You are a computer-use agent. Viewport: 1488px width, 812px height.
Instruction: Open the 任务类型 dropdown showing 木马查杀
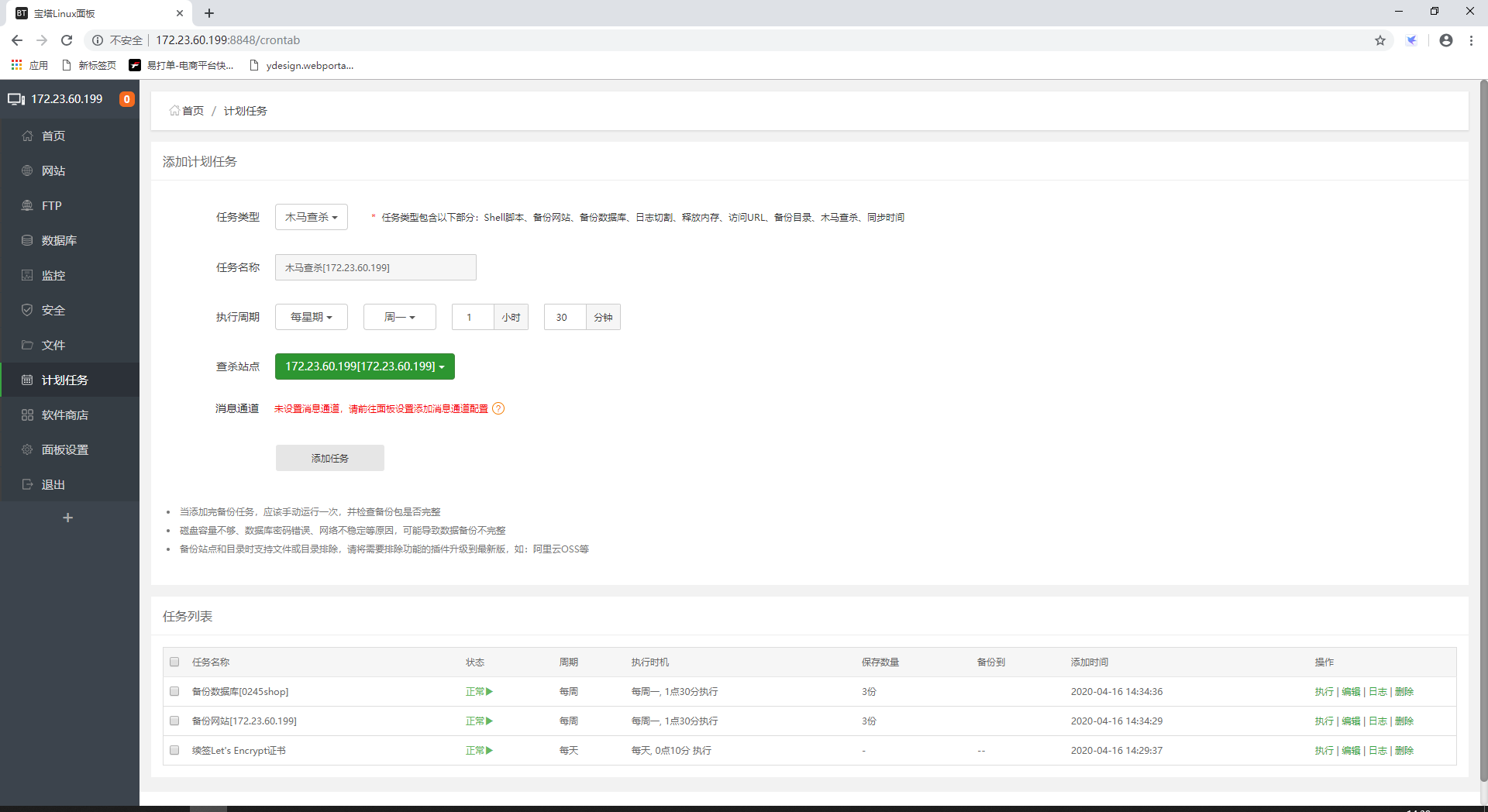click(312, 217)
